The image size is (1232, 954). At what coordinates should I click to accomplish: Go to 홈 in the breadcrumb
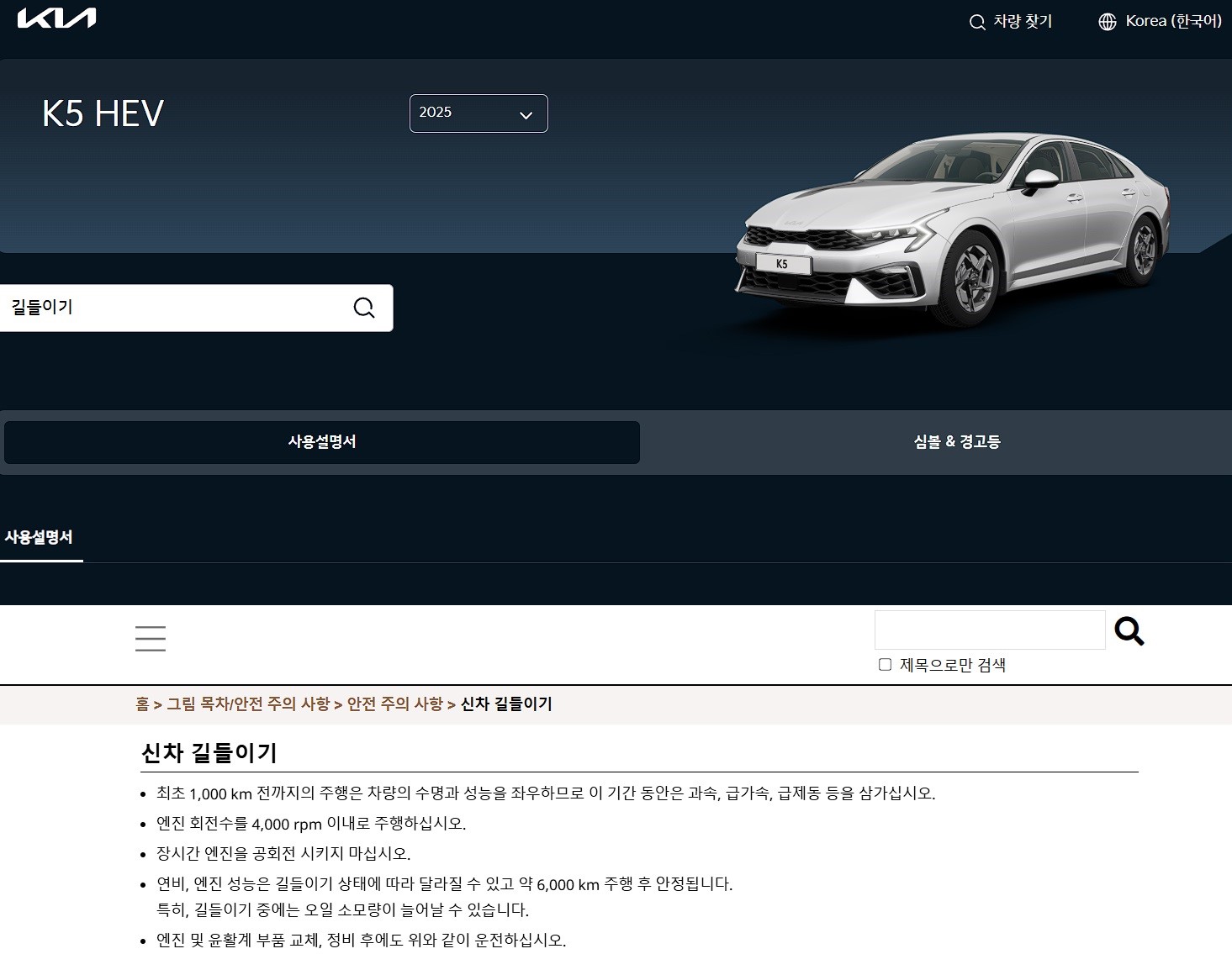142,704
